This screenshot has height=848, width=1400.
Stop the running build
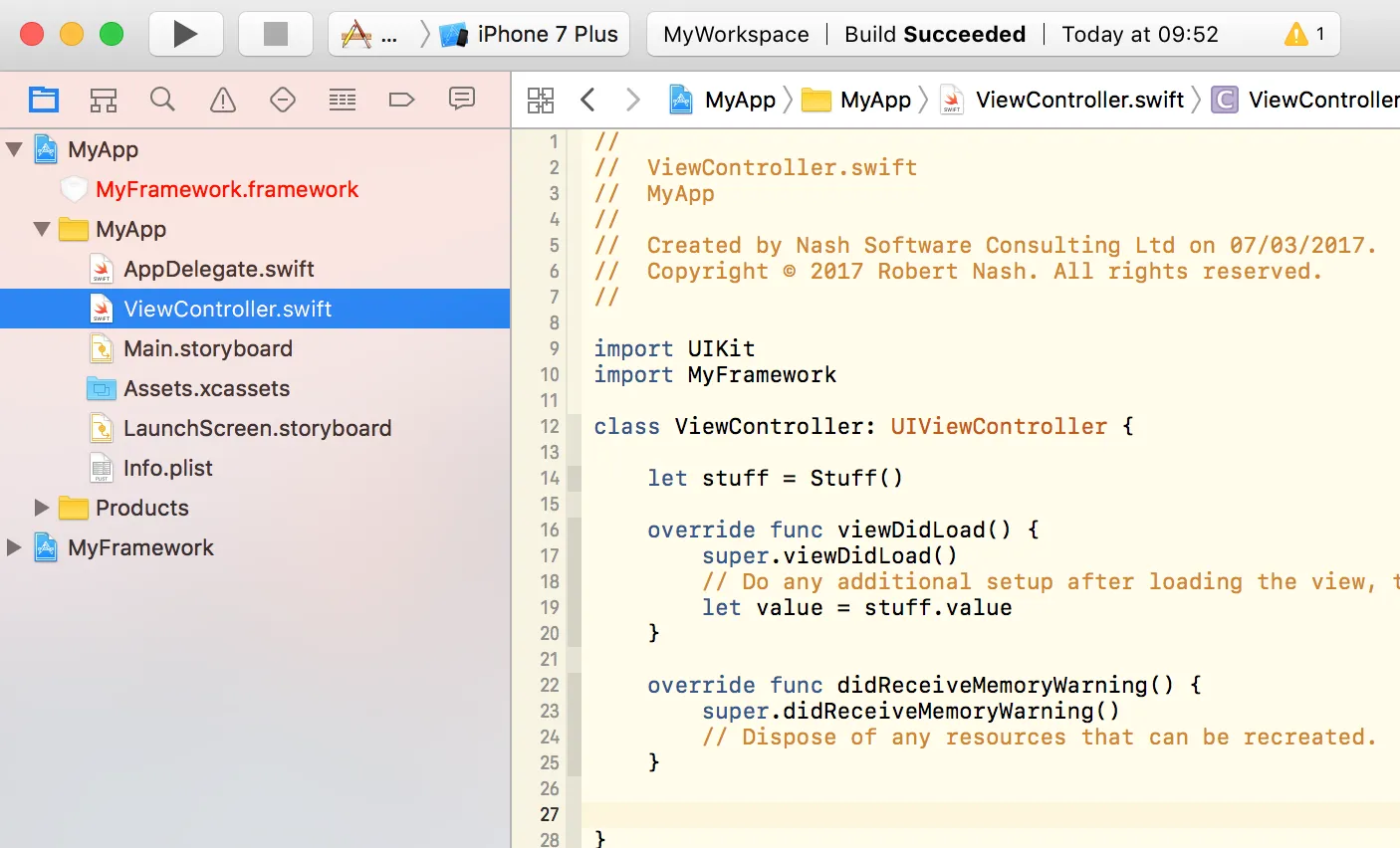[276, 34]
